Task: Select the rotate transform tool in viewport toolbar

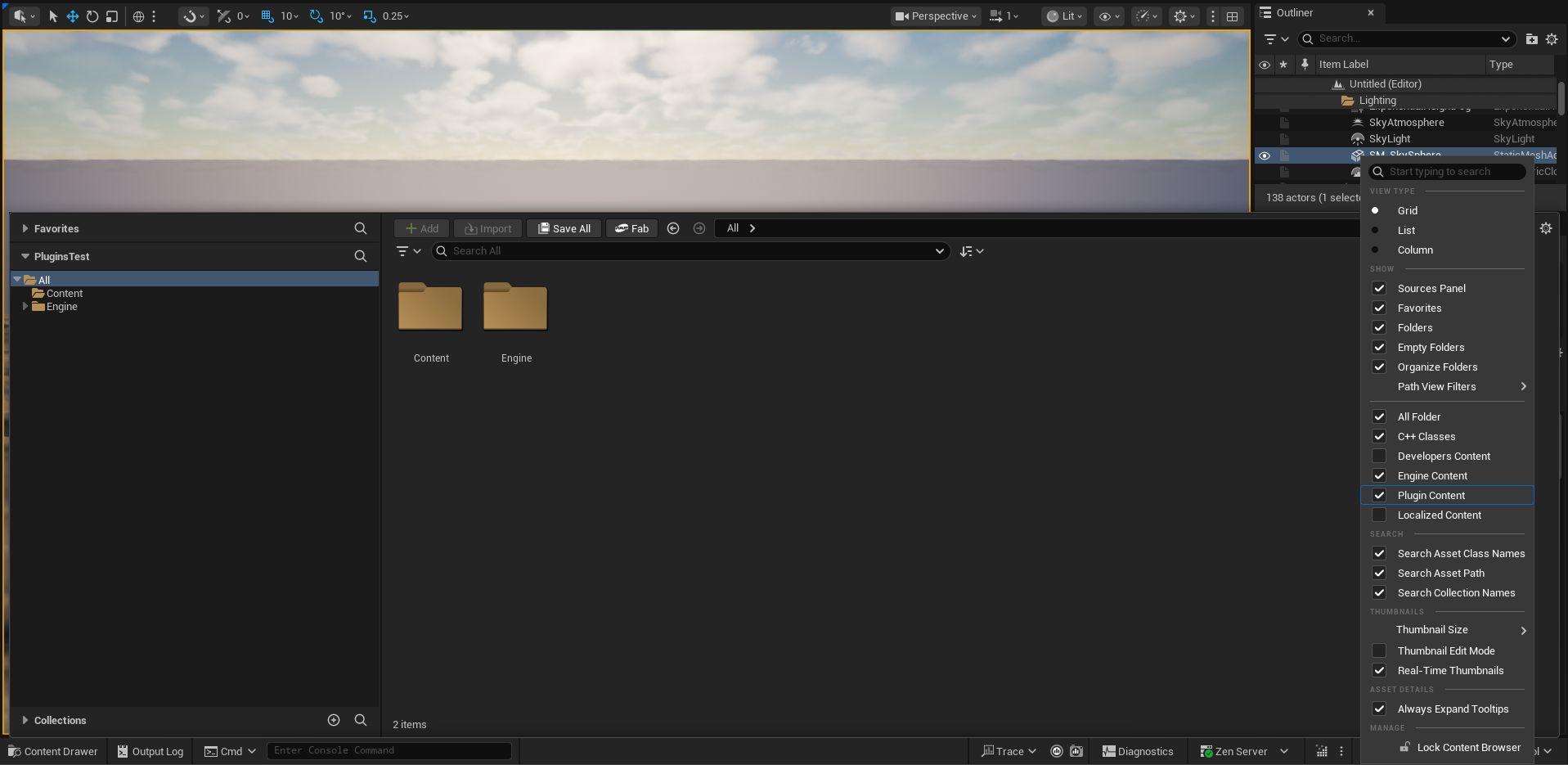Action: point(92,16)
